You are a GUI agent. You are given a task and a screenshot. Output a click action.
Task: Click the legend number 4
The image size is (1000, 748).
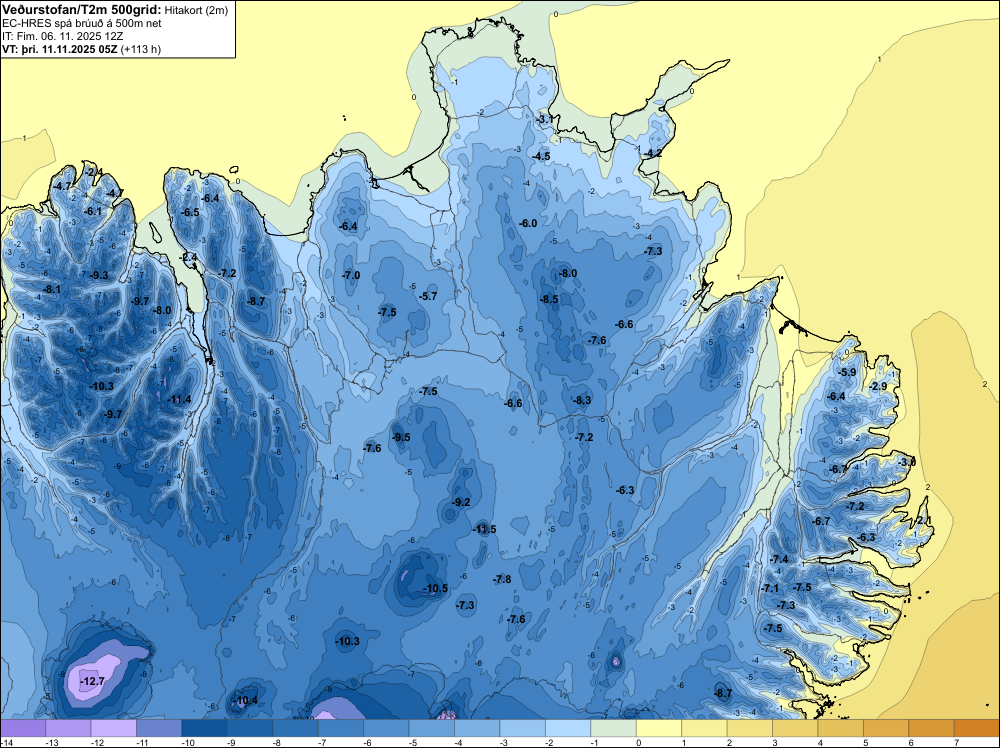pos(819,742)
